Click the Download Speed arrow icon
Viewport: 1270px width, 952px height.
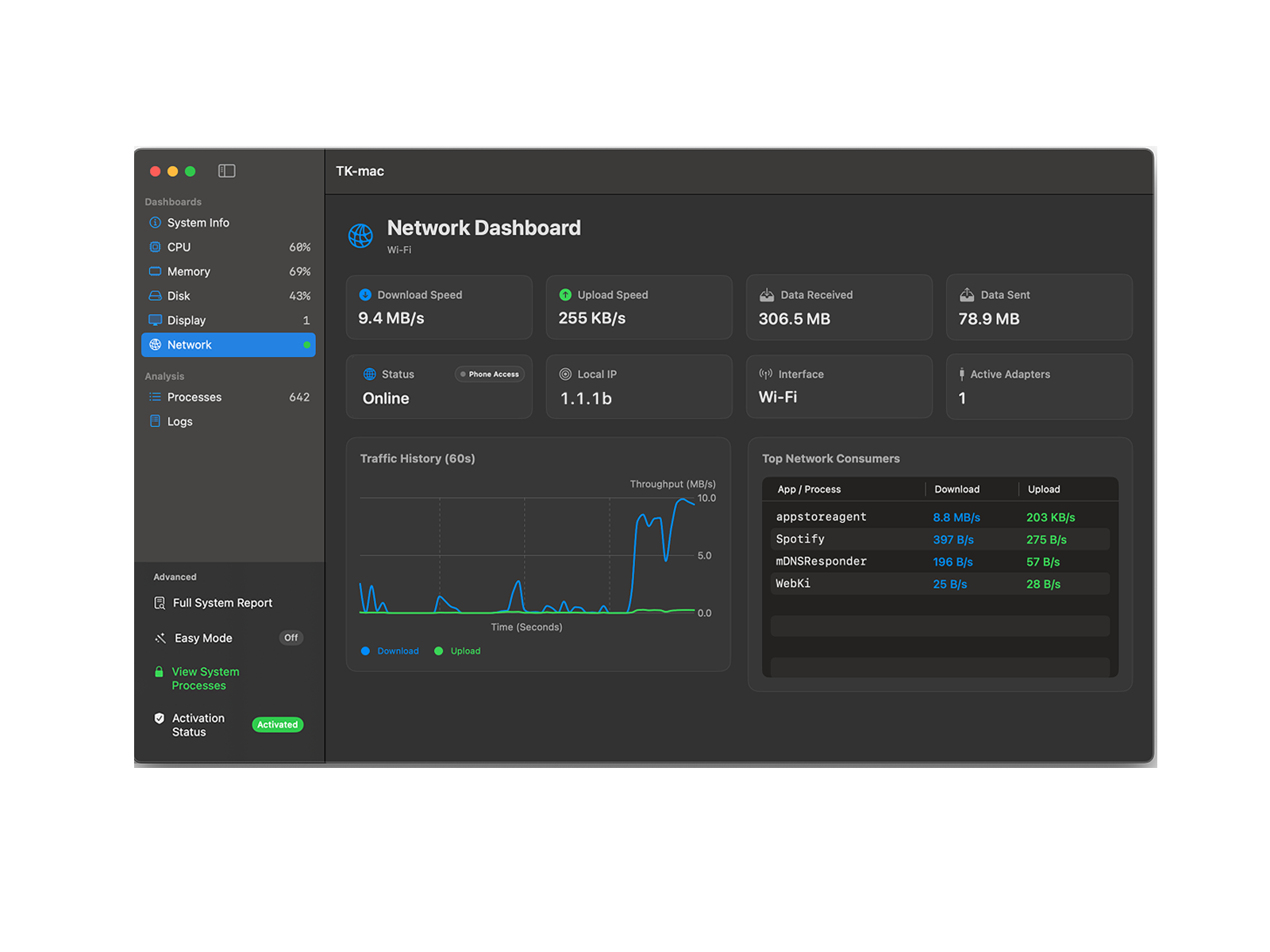pos(365,295)
